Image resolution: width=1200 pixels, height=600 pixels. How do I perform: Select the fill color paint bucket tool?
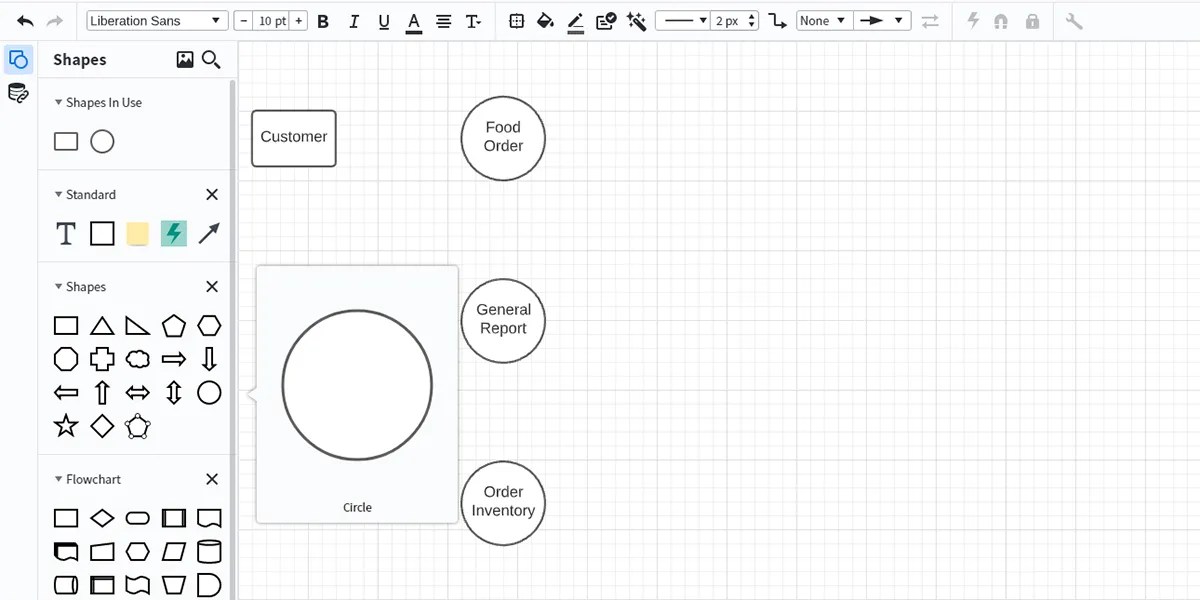[x=545, y=20]
